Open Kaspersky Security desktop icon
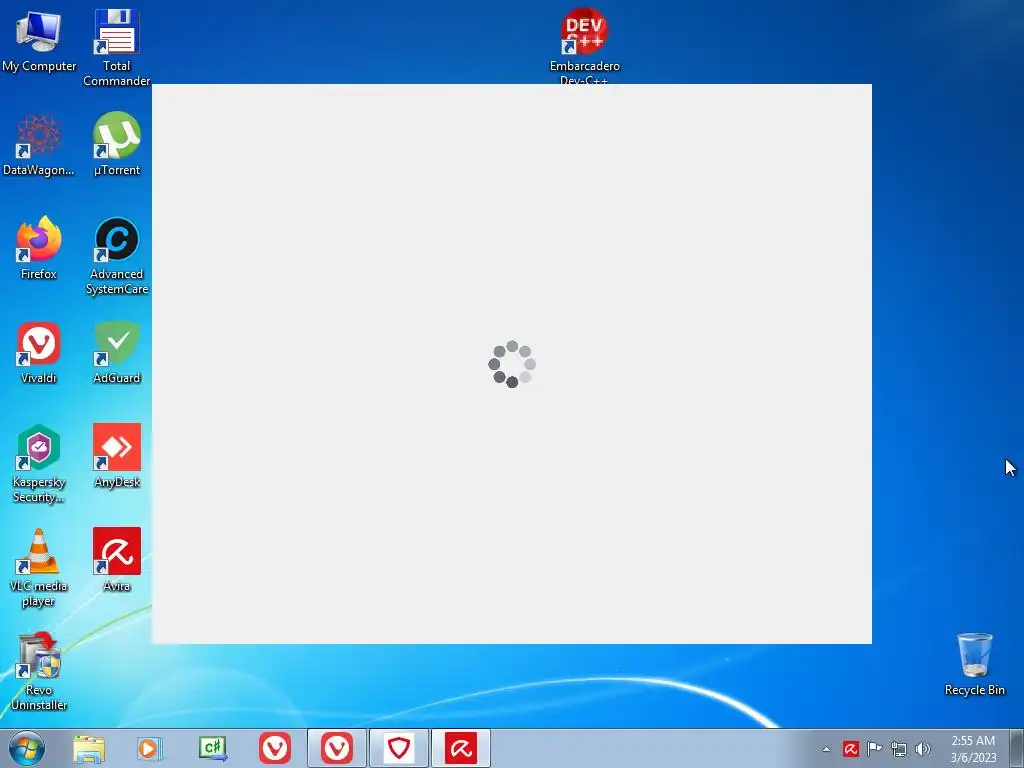The image size is (1024, 768). point(39,464)
